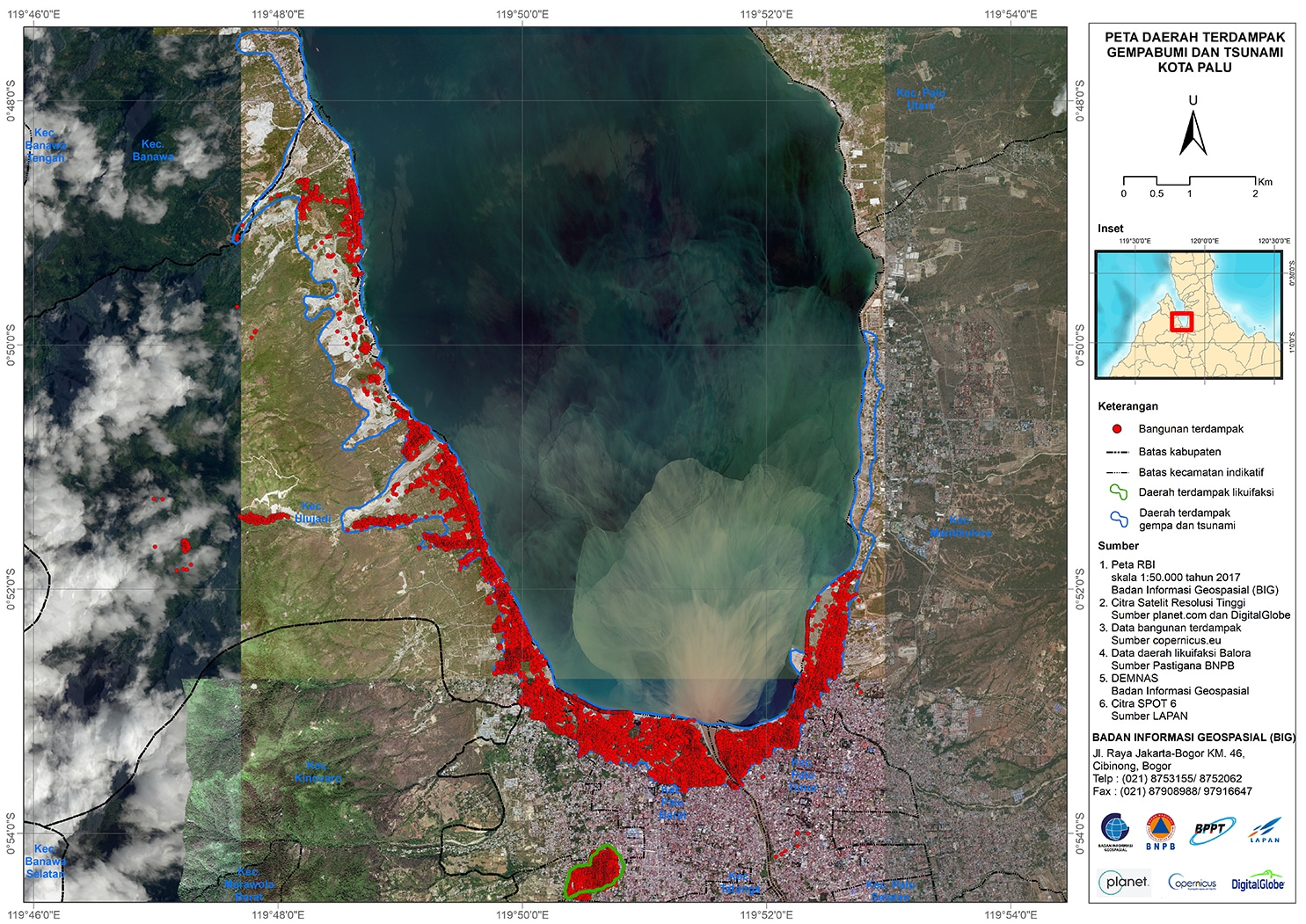1306x924 pixels.
Task: Click the green likuifaksi legend symbol
Action: (1118, 492)
